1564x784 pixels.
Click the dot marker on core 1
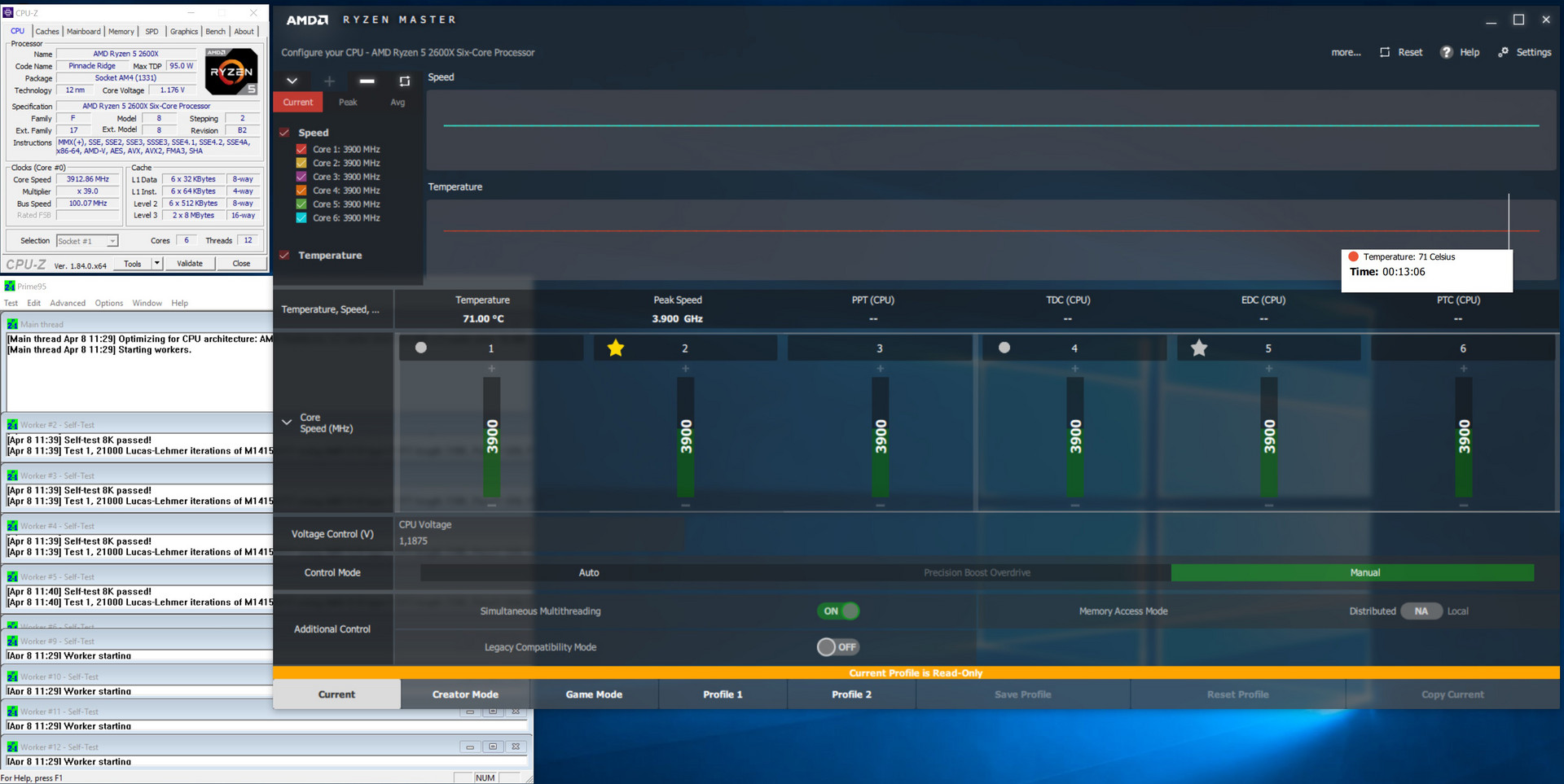click(421, 348)
